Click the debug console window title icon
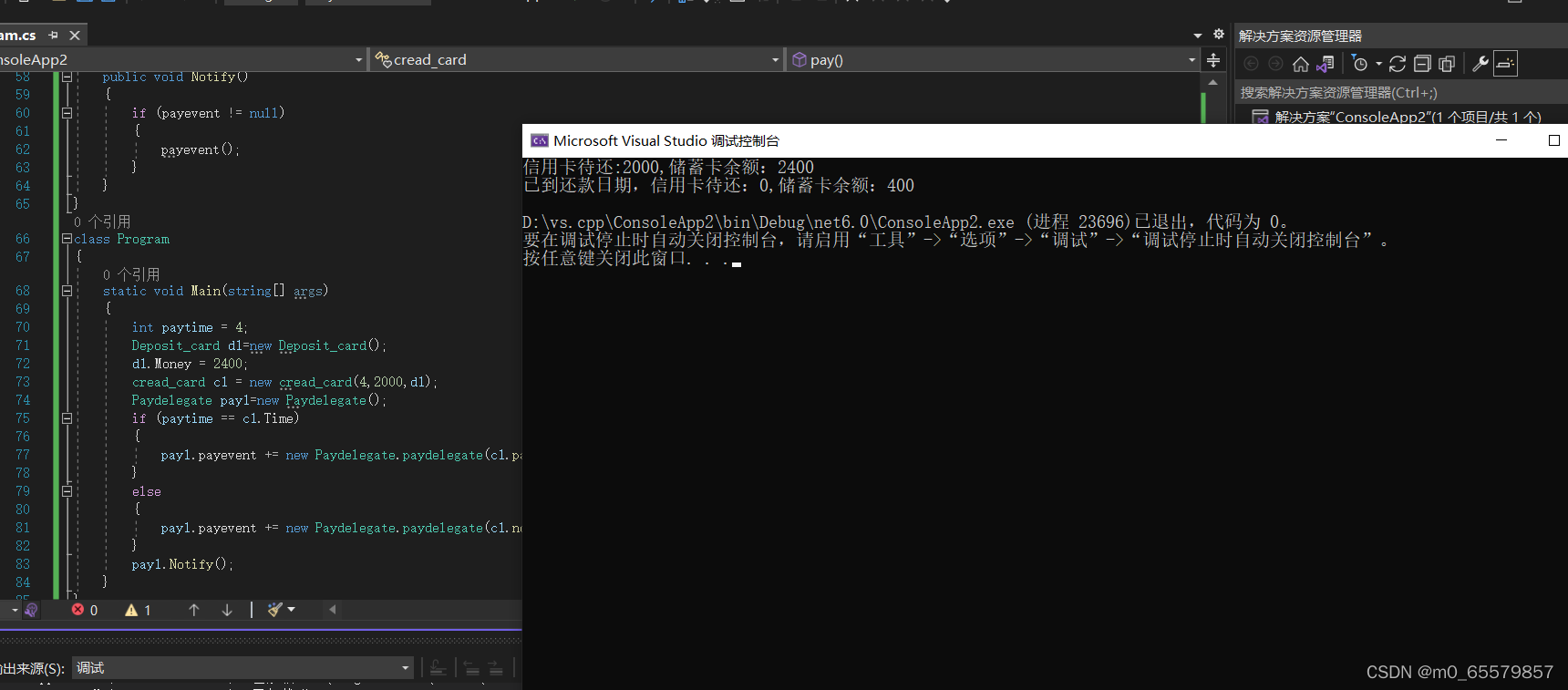The height and width of the screenshot is (690, 1568). pyautogui.click(x=540, y=140)
